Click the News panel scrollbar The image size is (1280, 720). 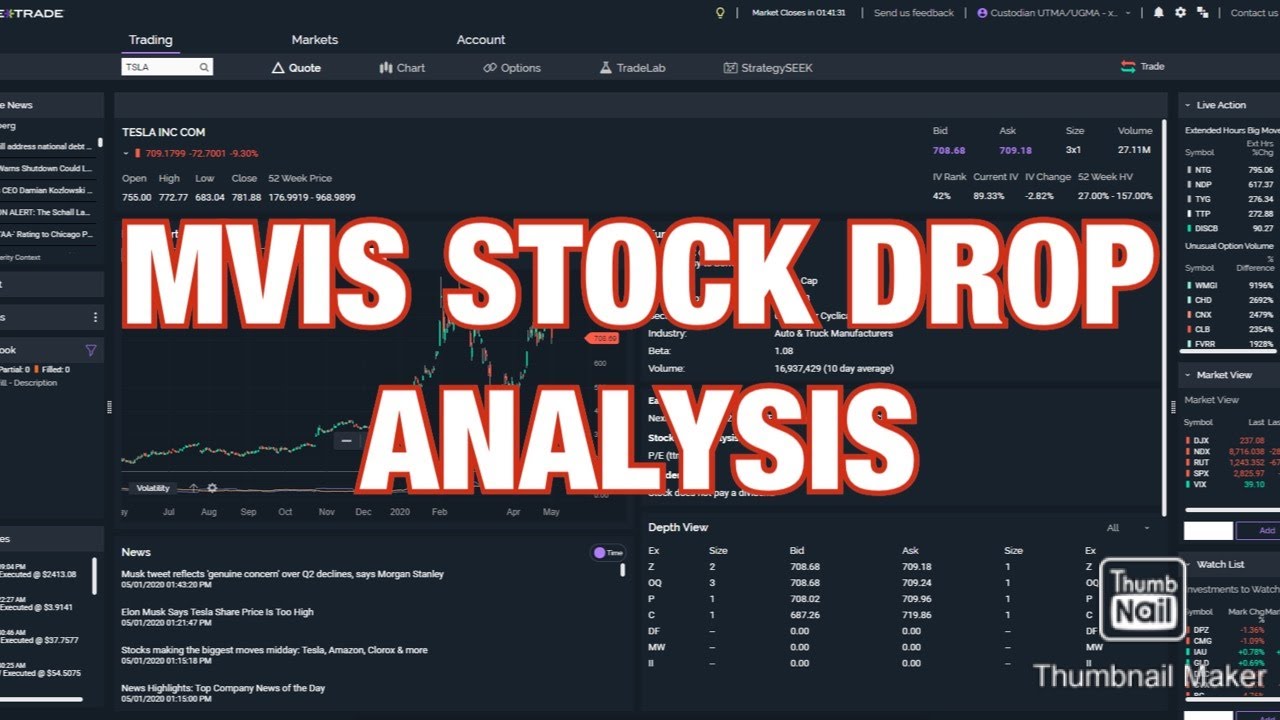(623, 570)
